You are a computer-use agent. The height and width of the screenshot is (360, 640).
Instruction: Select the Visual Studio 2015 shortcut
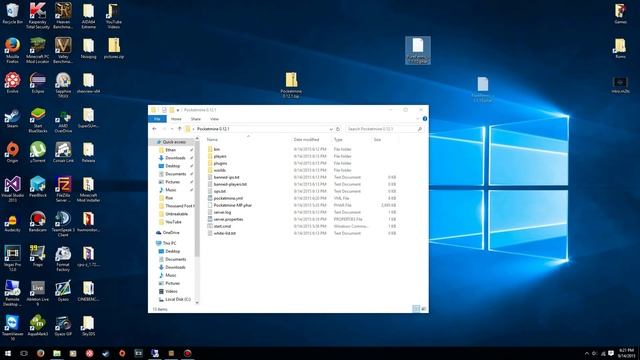coord(12,189)
